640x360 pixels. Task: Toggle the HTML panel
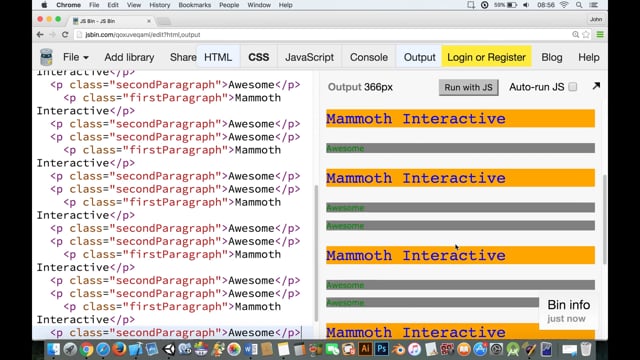pyautogui.click(x=218, y=57)
